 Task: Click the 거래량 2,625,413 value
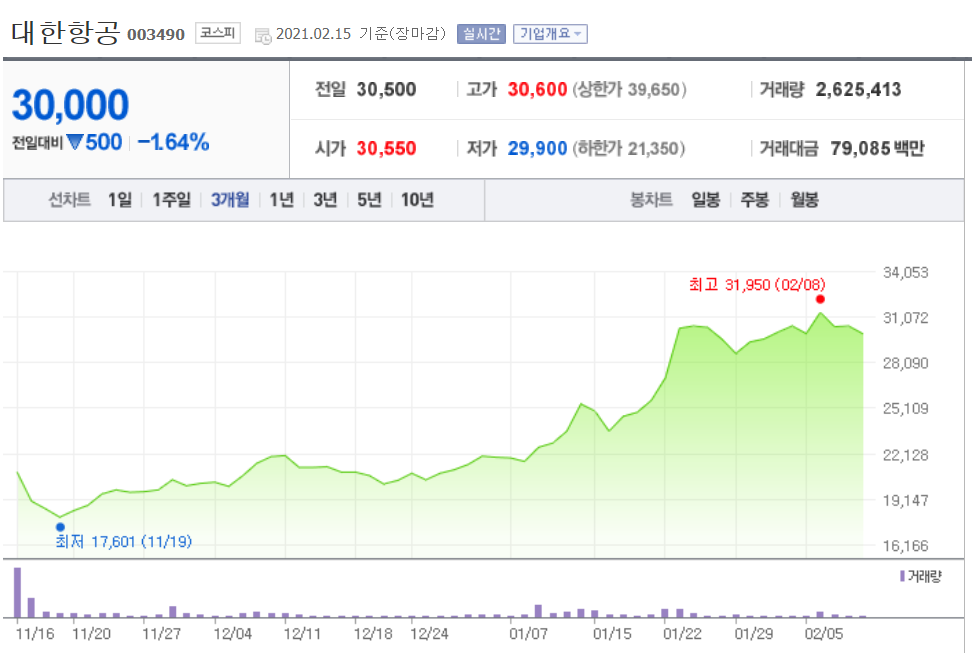click(x=859, y=89)
